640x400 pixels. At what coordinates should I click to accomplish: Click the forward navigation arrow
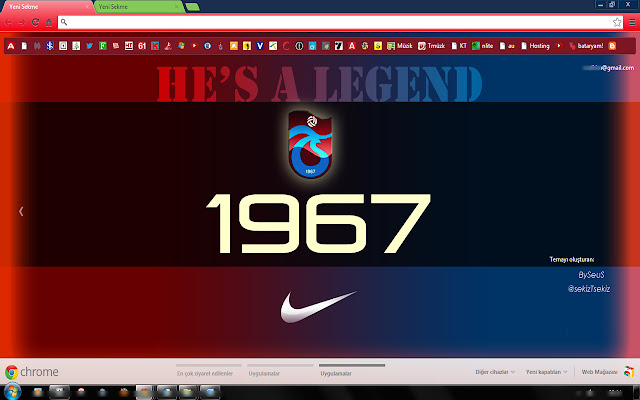tap(22, 22)
